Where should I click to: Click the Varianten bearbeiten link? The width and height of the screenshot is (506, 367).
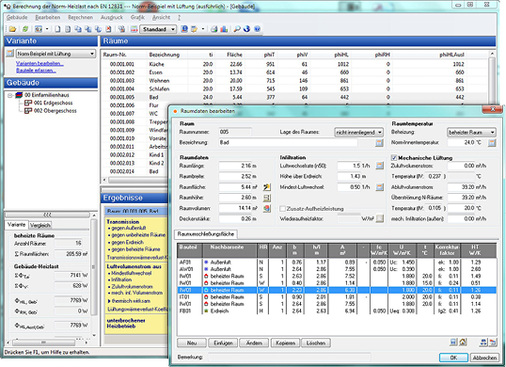pyautogui.click(x=40, y=63)
